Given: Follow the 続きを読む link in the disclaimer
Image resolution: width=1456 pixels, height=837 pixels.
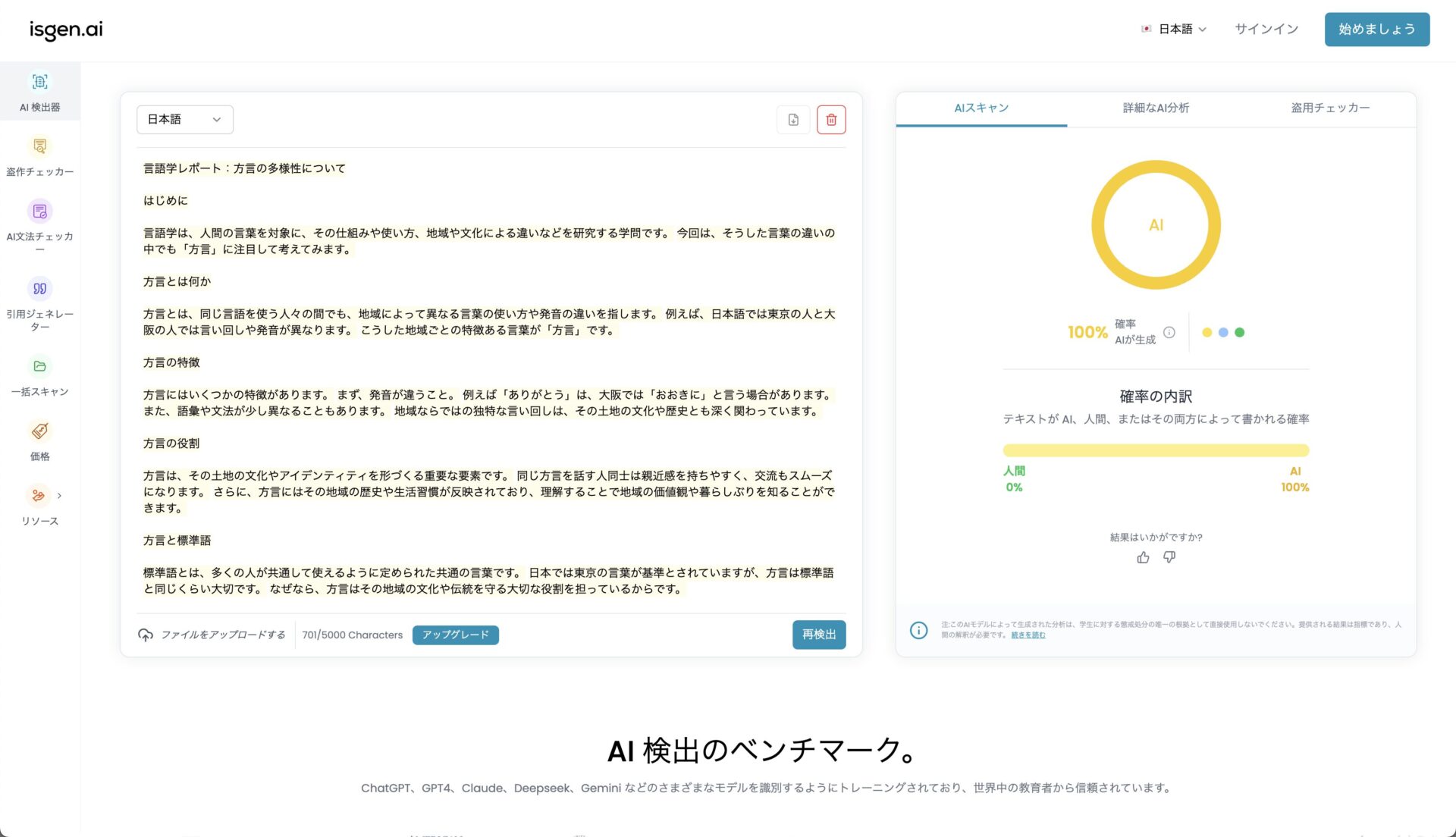Looking at the screenshot, I should 1026,635.
